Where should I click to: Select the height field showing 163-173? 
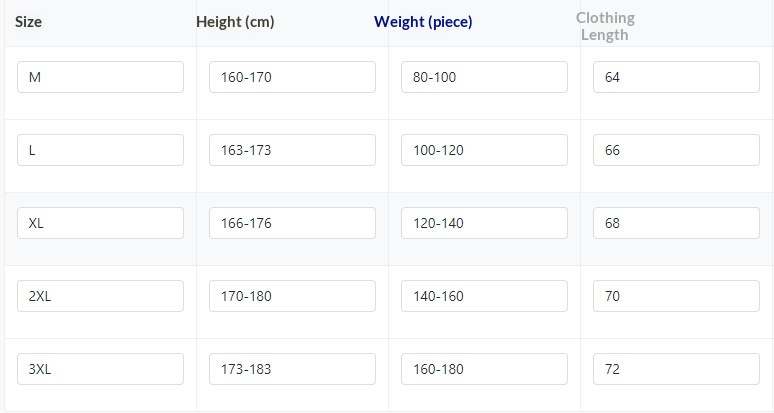292,150
